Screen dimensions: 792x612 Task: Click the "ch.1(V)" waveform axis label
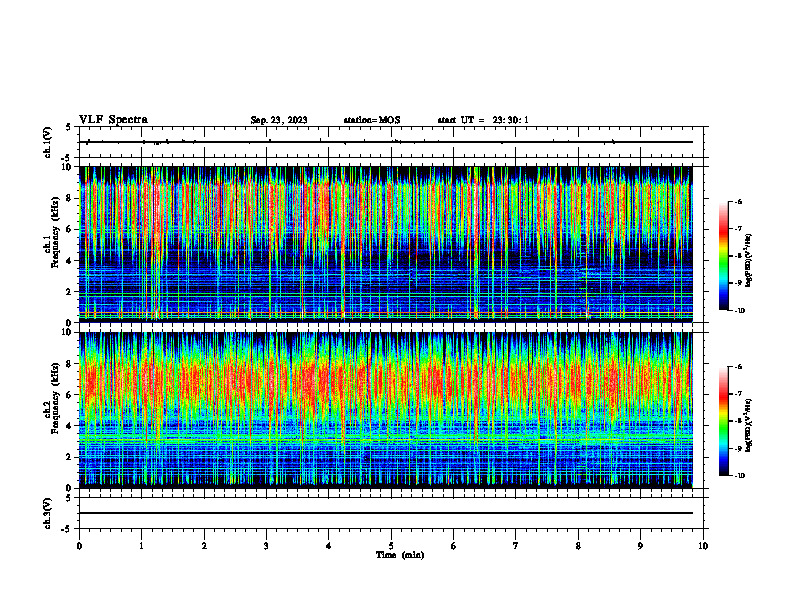48,142
